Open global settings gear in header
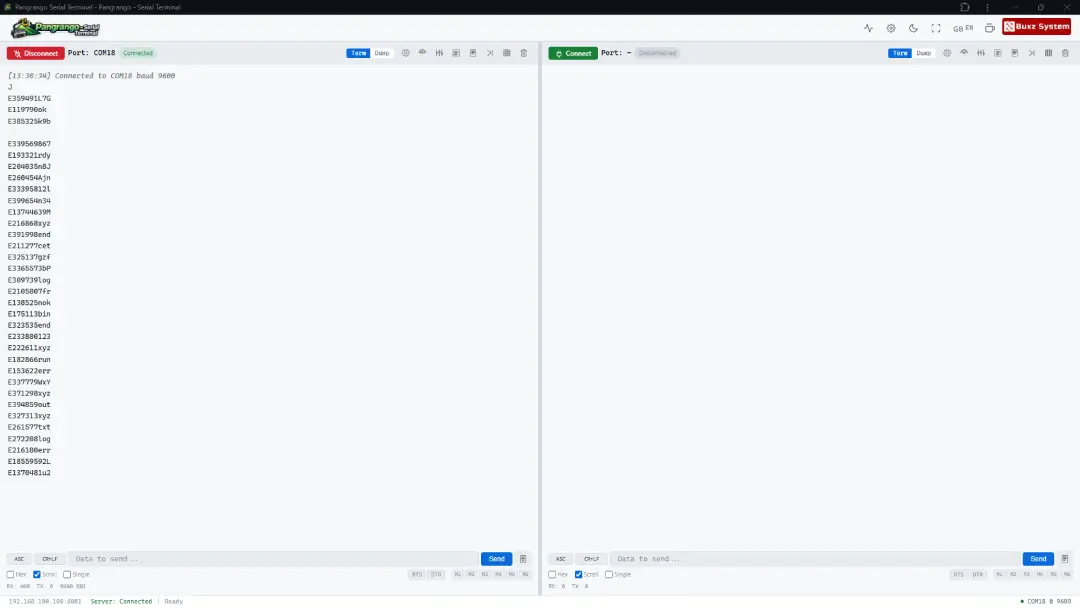Viewport: 1080px width, 608px height. (891, 28)
